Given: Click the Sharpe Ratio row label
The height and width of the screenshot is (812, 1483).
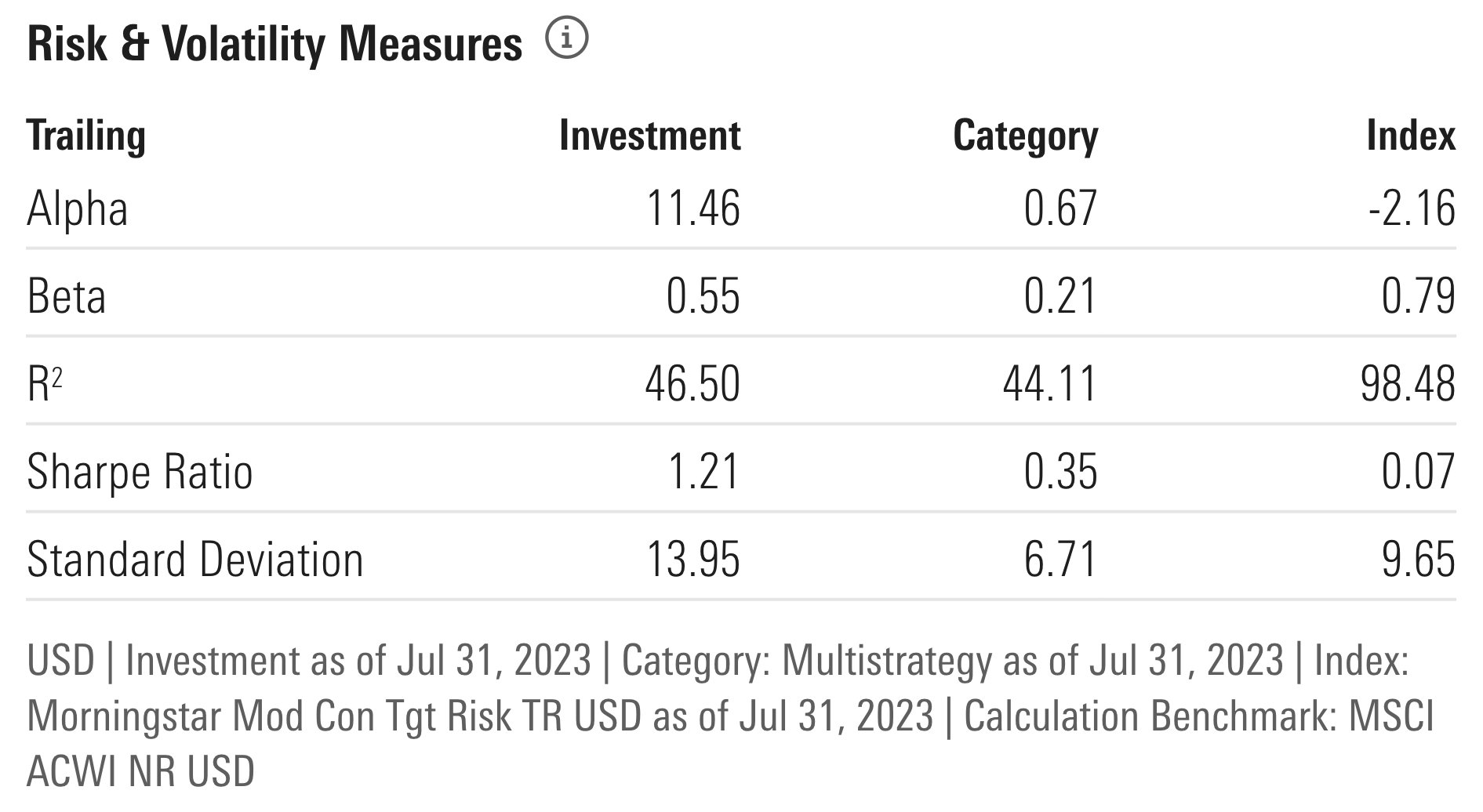Looking at the screenshot, I should [x=140, y=472].
